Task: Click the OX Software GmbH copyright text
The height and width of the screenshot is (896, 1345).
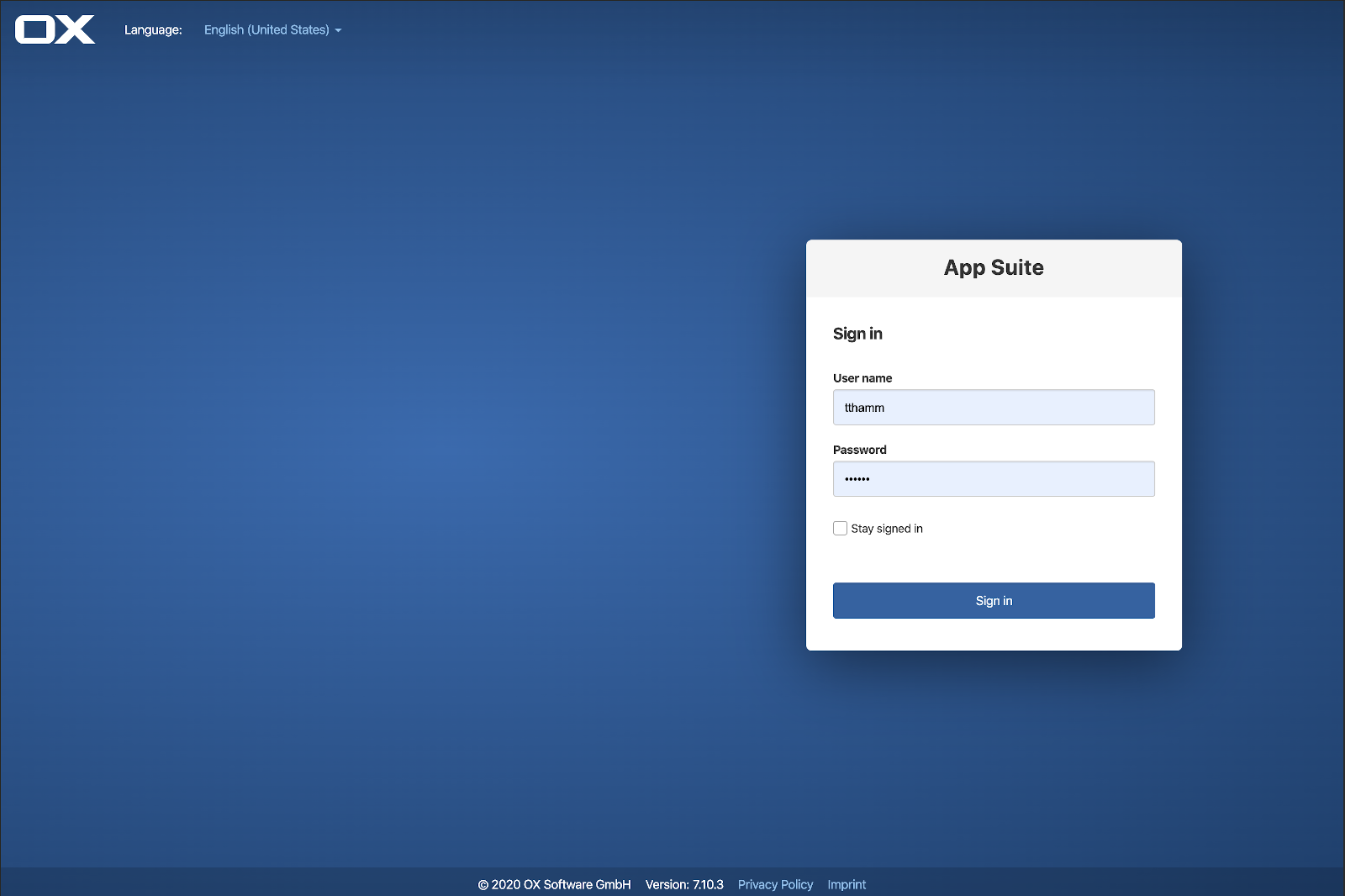Action: [x=554, y=884]
